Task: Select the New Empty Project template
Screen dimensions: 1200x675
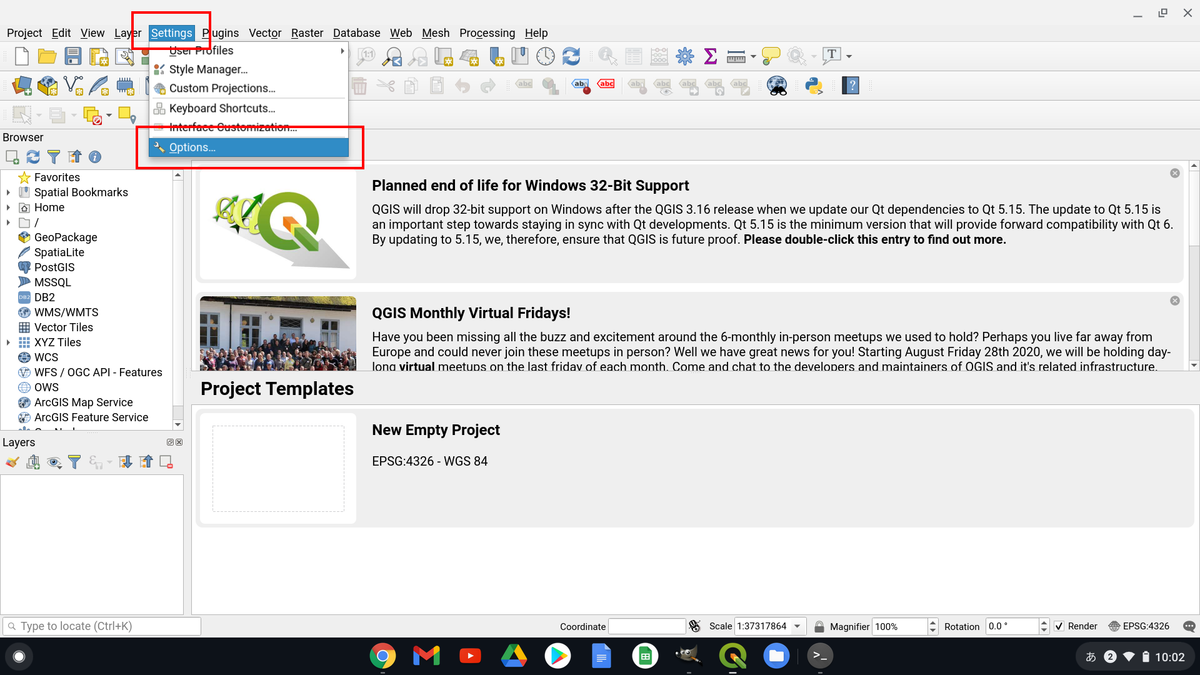Action: tap(695, 467)
